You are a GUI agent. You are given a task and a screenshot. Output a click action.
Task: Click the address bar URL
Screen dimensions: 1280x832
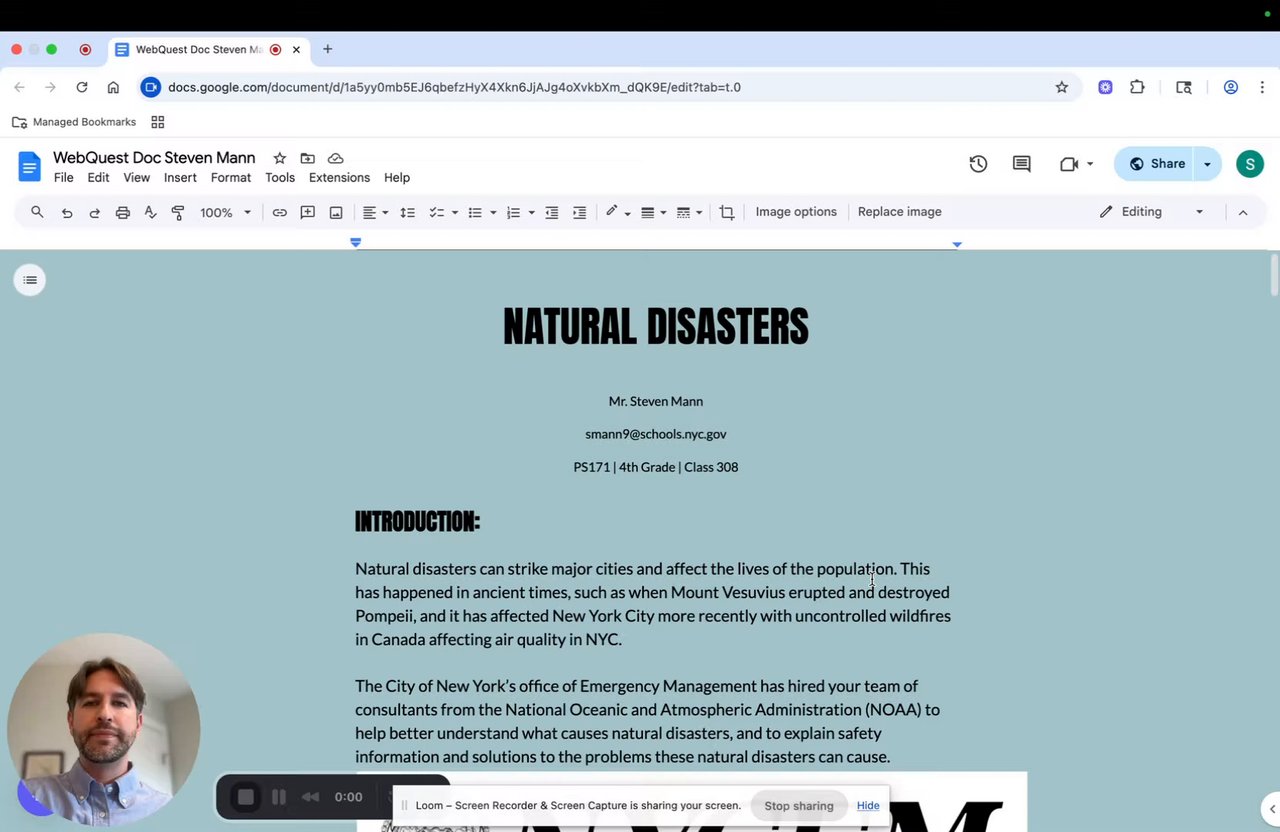coord(454,87)
